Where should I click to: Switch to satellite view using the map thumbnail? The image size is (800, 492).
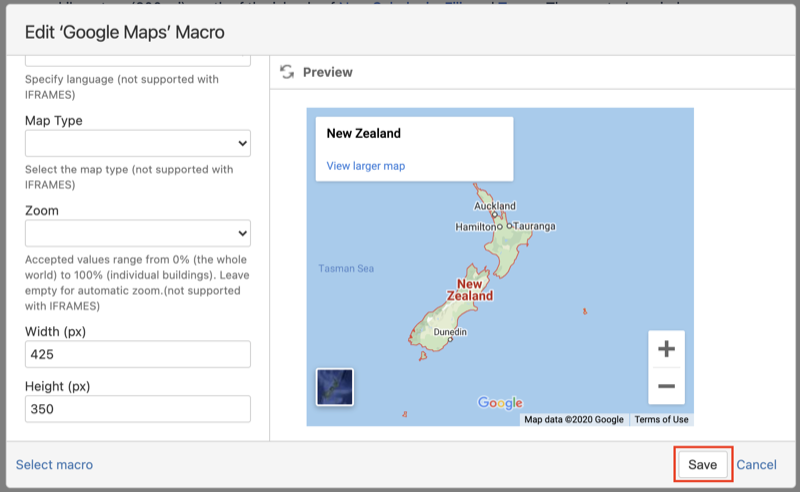(334, 387)
